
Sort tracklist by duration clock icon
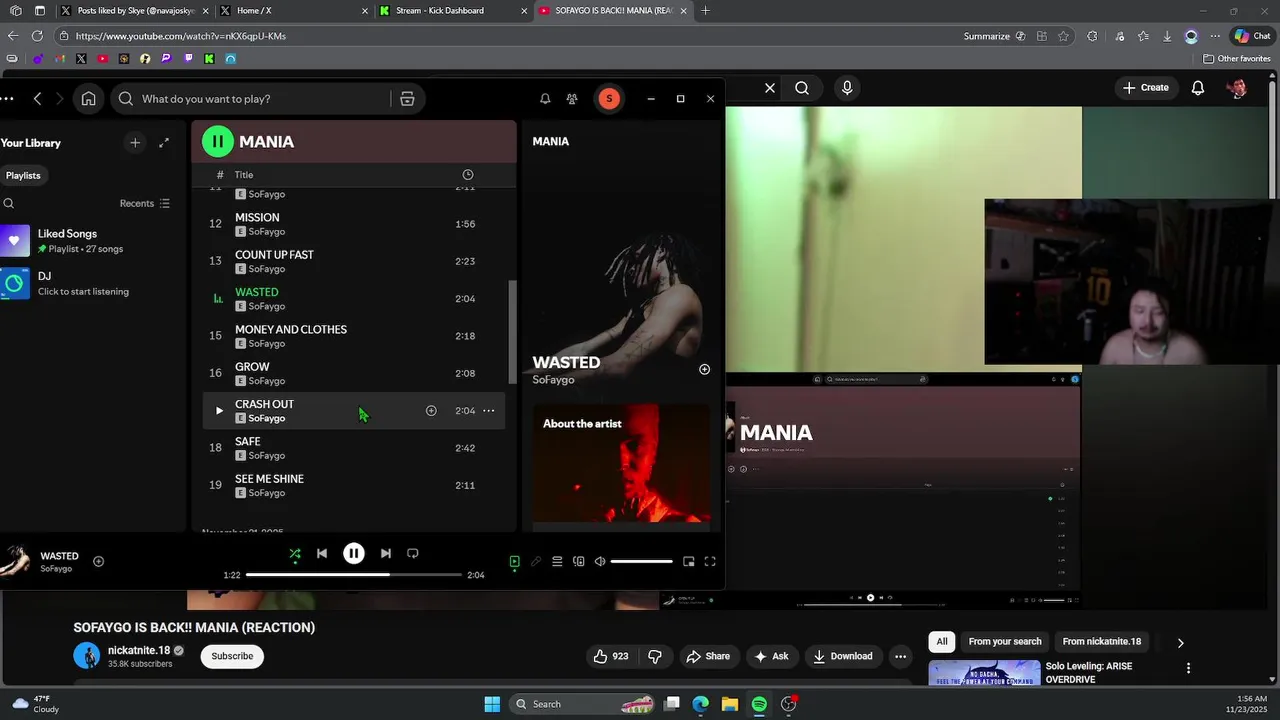pos(467,175)
